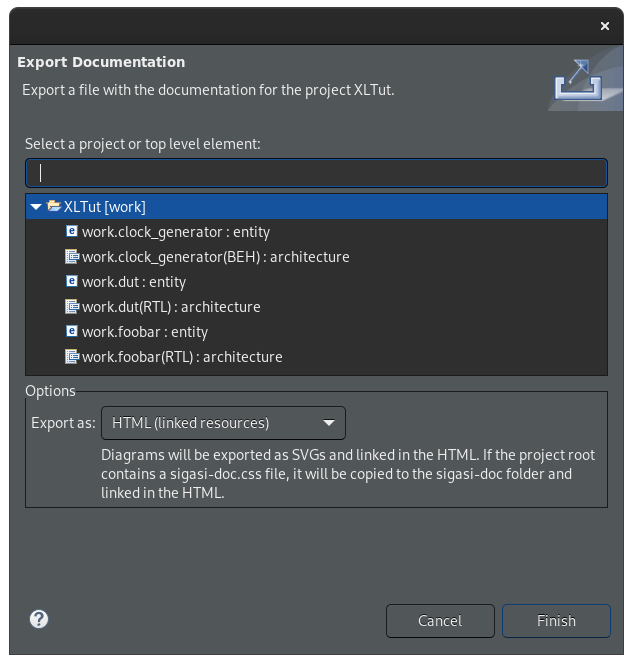
Task: Click the architecture icon beside work.foobar(RTL)
Action: click(72, 356)
